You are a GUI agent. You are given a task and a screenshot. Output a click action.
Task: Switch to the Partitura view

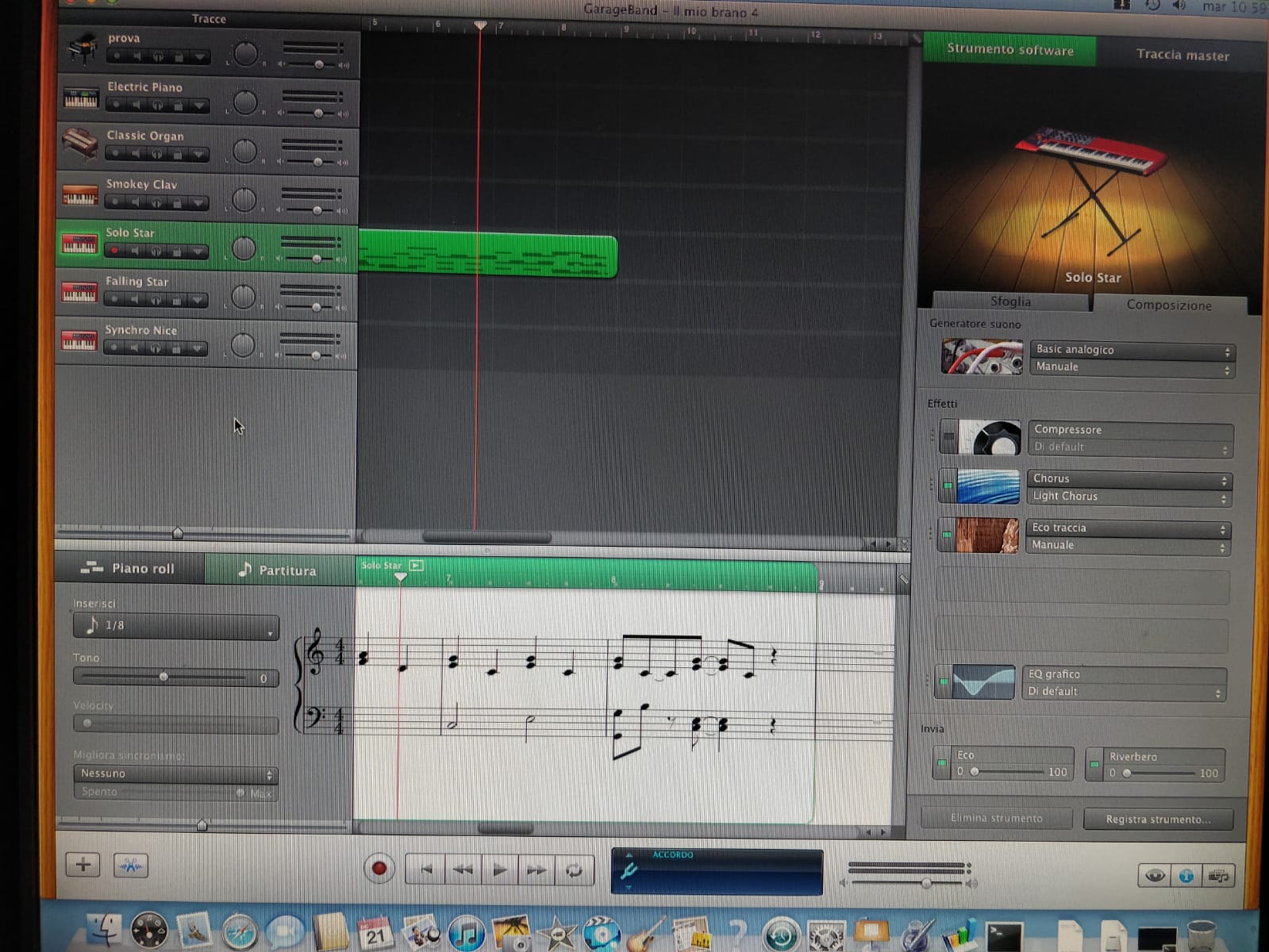pos(279,570)
